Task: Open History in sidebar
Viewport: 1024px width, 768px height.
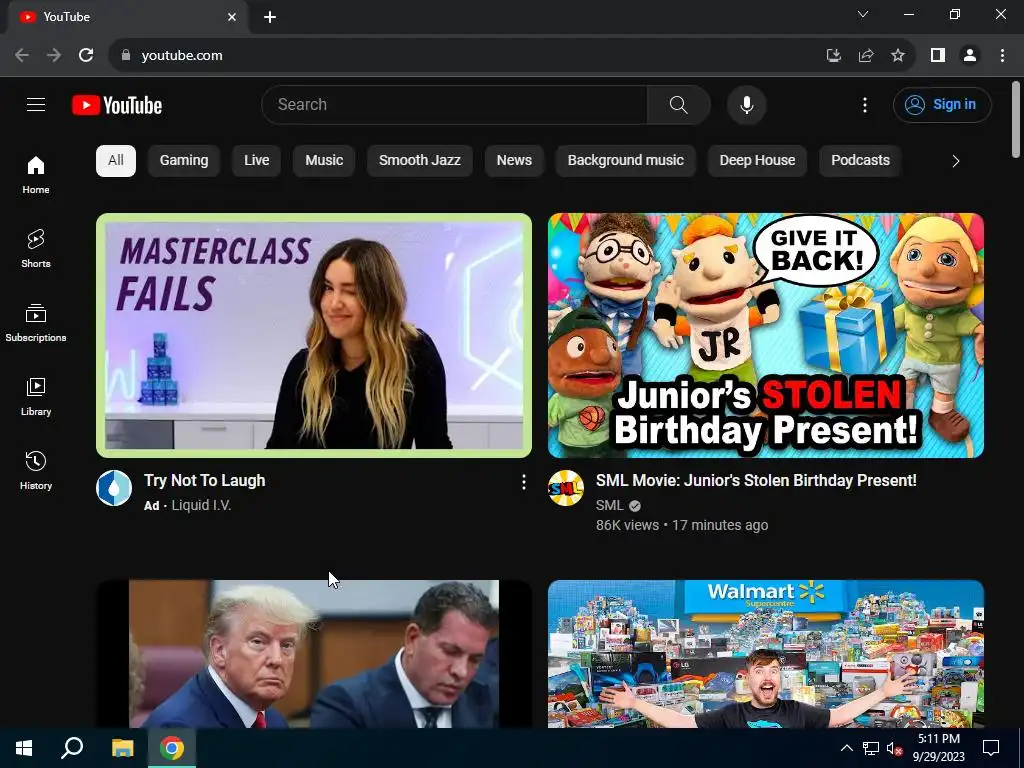Action: (x=36, y=470)
